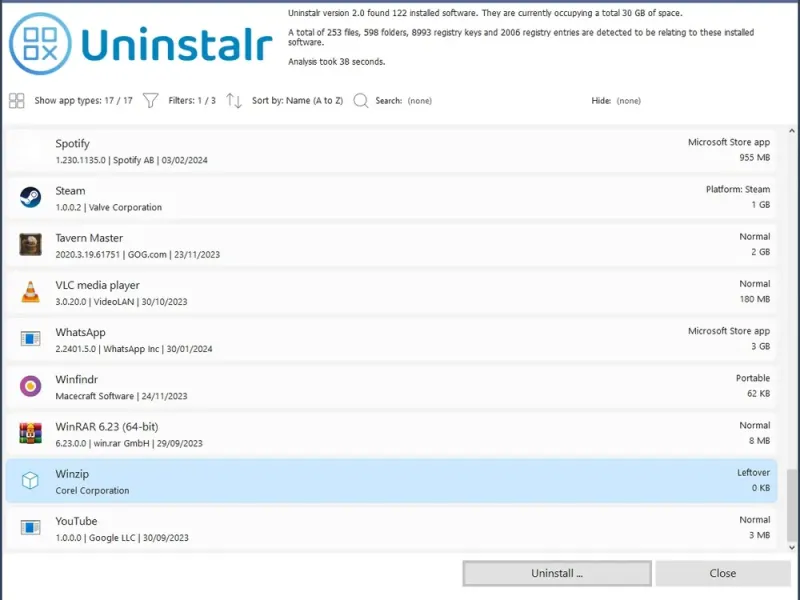800x600 pixels.
Task: Select the Tavern Master entry name
Action: (89, 238)
